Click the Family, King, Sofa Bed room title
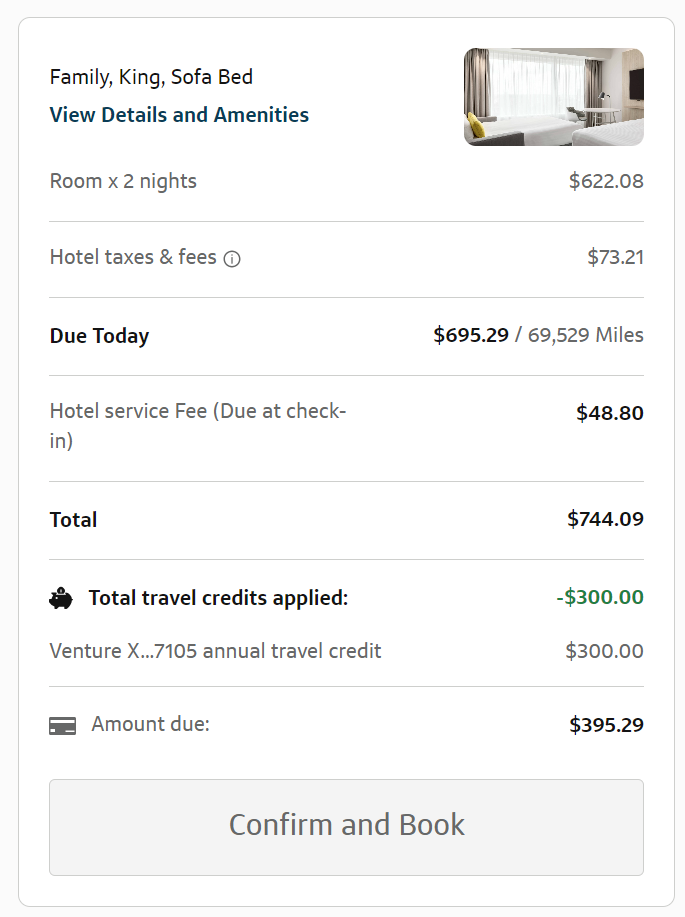The width and height of the screenshot is (685, 917). (x=151, y=77)
